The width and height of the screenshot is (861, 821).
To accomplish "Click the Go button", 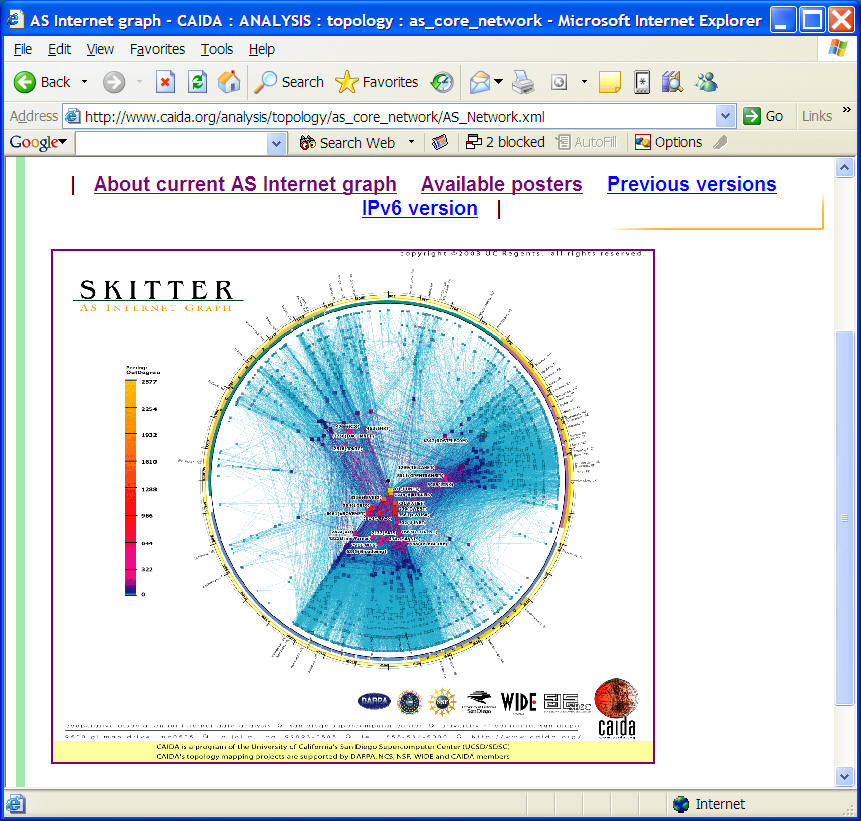I will click(763, 116).
